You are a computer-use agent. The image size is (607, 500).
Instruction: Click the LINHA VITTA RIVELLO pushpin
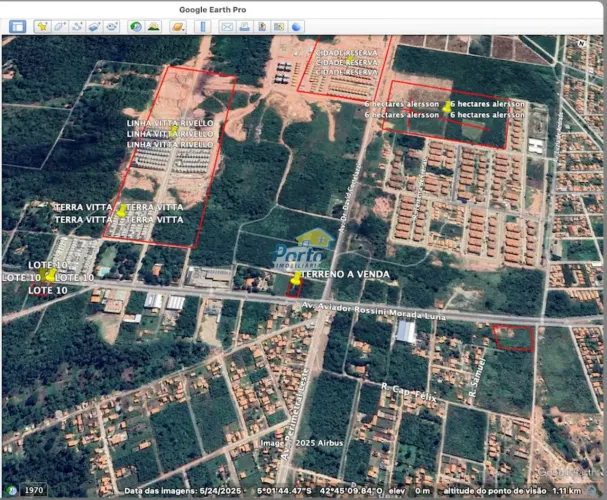click(174, 130)
